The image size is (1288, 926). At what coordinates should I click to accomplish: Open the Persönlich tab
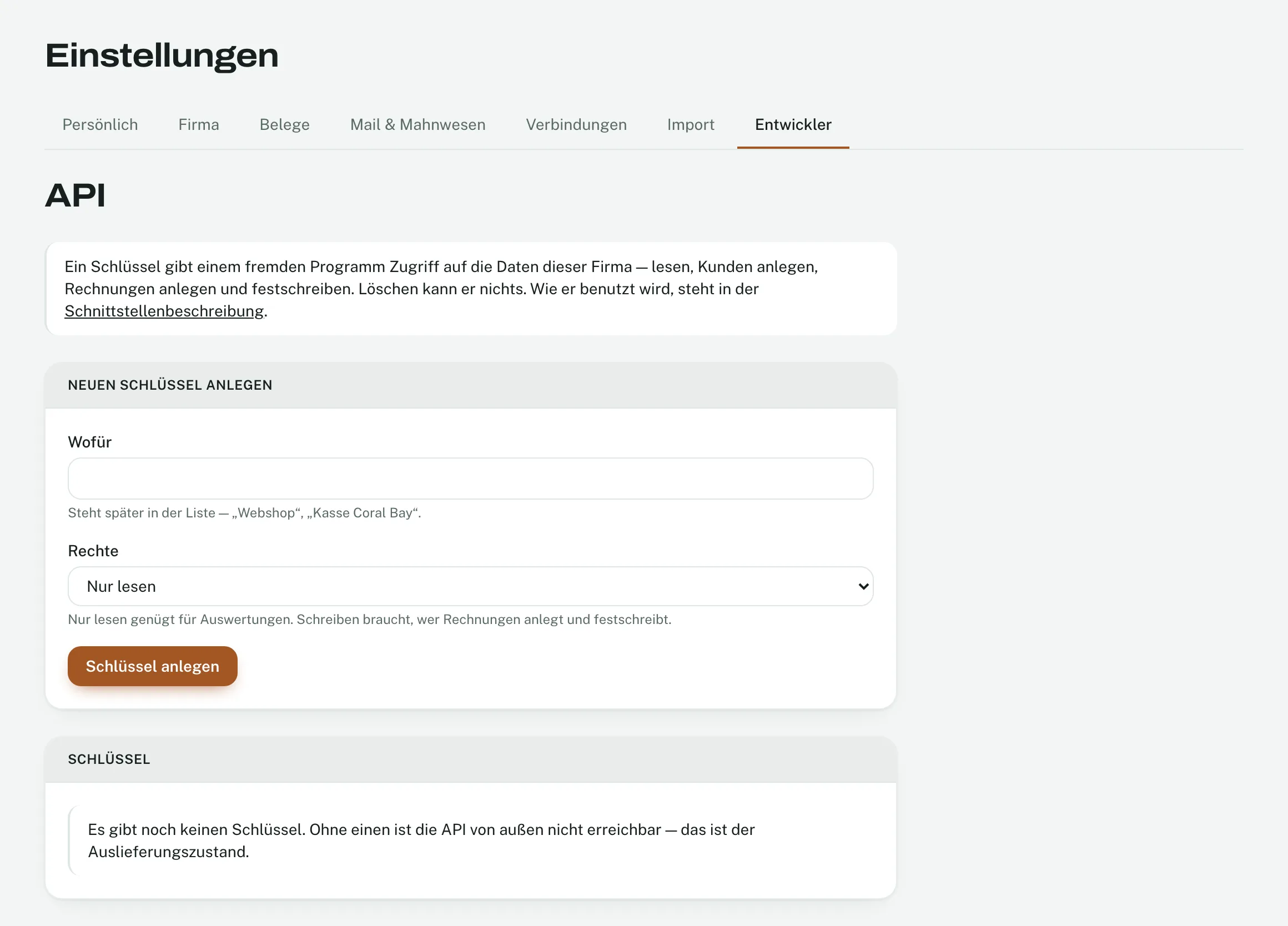[100, 125]
